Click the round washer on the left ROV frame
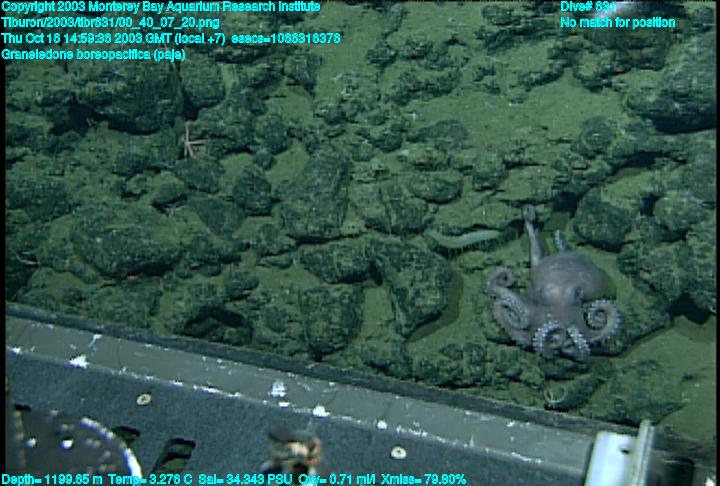720x486 pixels. click(144, 399)
